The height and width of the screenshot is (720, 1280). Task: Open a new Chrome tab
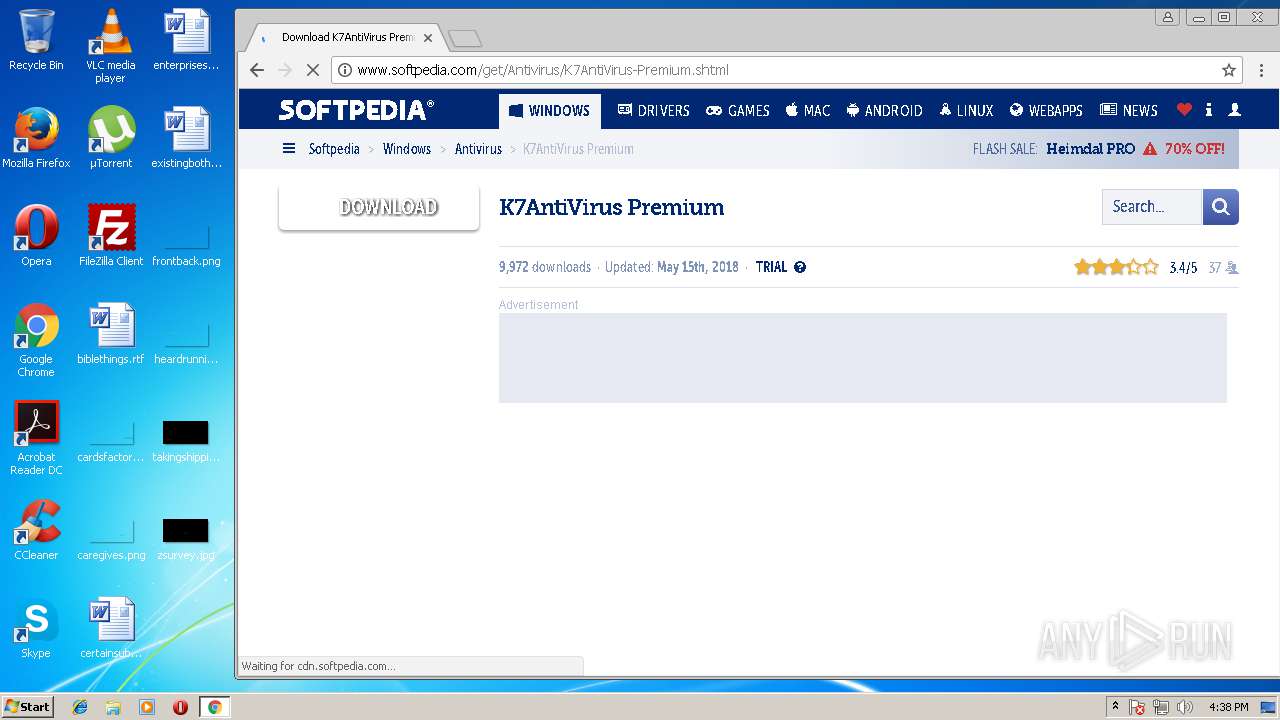click(465, 39)
